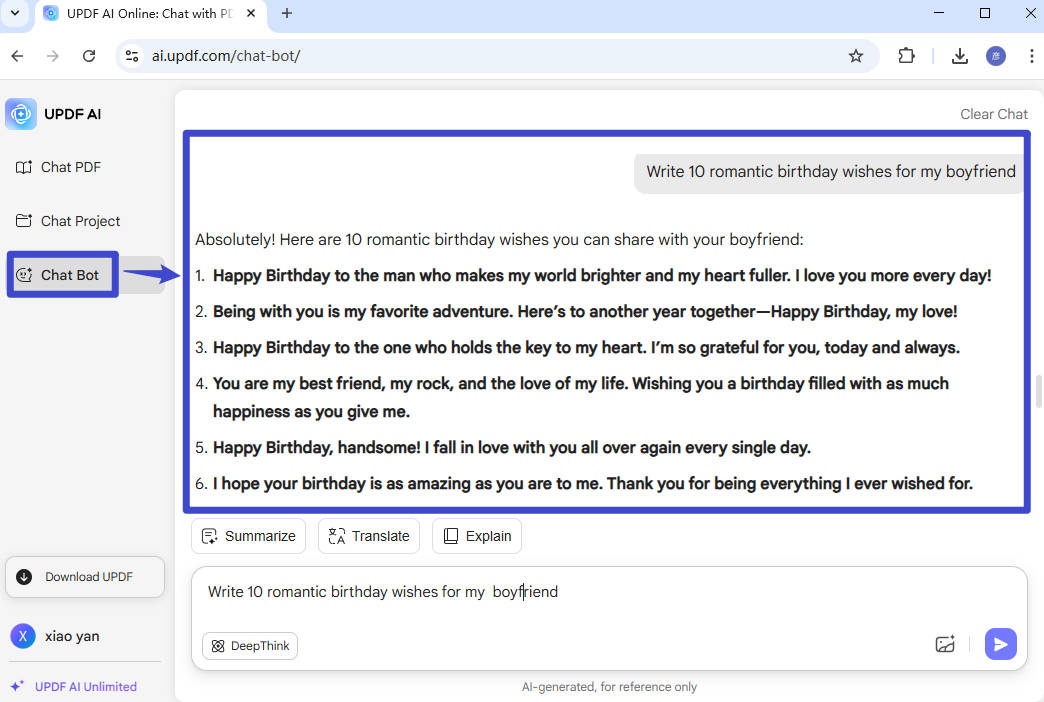1044x702 pixels.
Task: Click the Chat Project folder icon
Action: click(24, 220)
